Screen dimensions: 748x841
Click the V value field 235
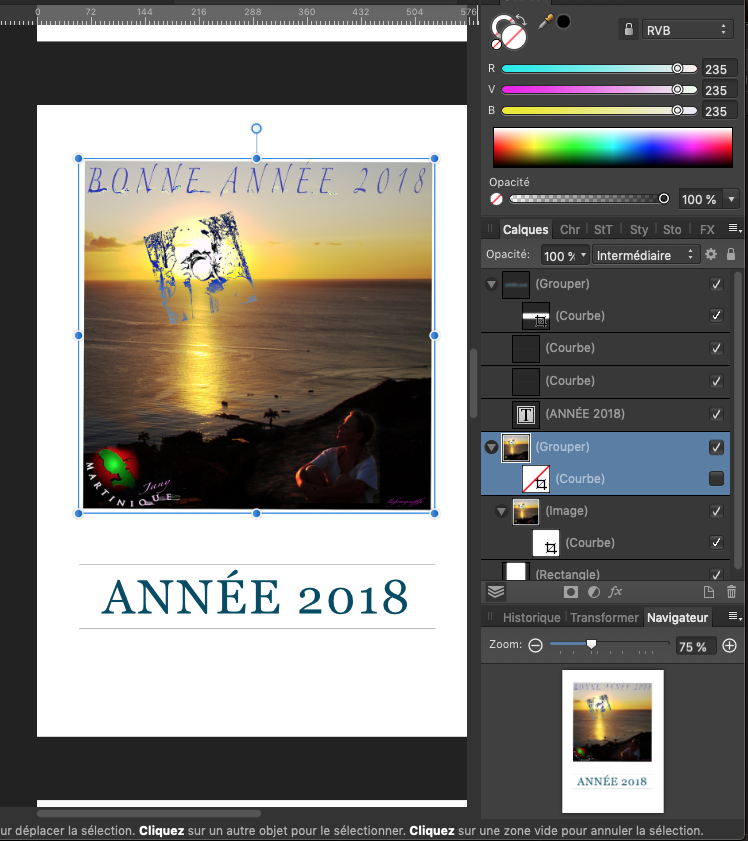coord(719,90)
